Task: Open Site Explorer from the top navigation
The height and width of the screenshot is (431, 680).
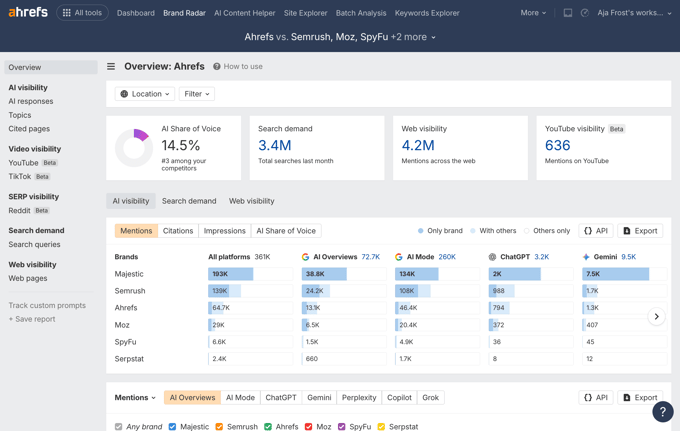Action: coord(305,13)
